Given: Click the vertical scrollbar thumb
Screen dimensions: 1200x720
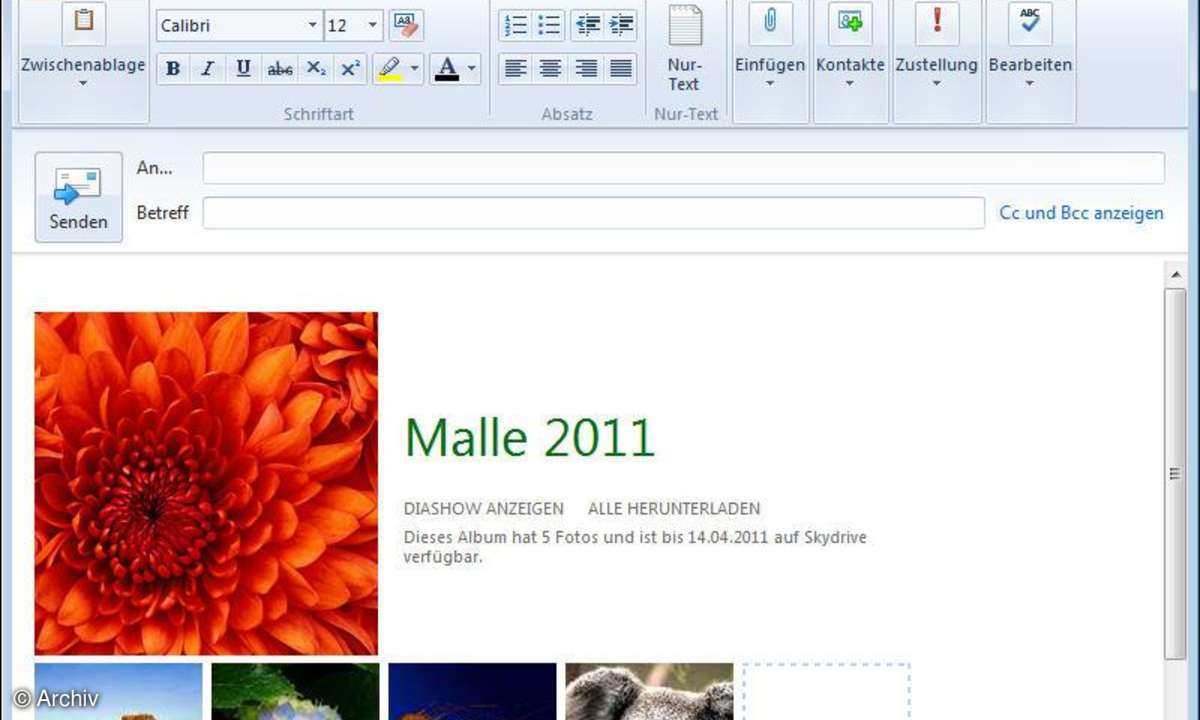Looking at the screenshot, I should 1175,474.
